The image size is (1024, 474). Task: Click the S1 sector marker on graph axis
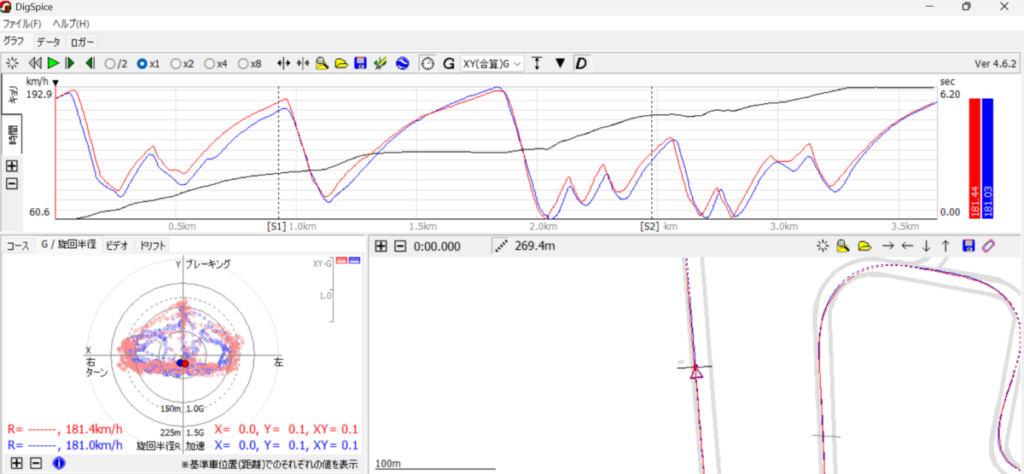coord(275,227)
